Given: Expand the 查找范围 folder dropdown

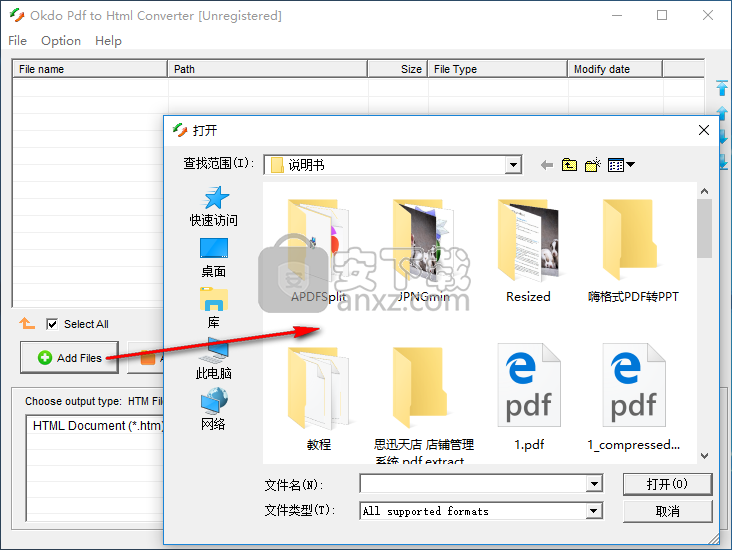Looking at the screenshot, I should [x=513, y=164].
